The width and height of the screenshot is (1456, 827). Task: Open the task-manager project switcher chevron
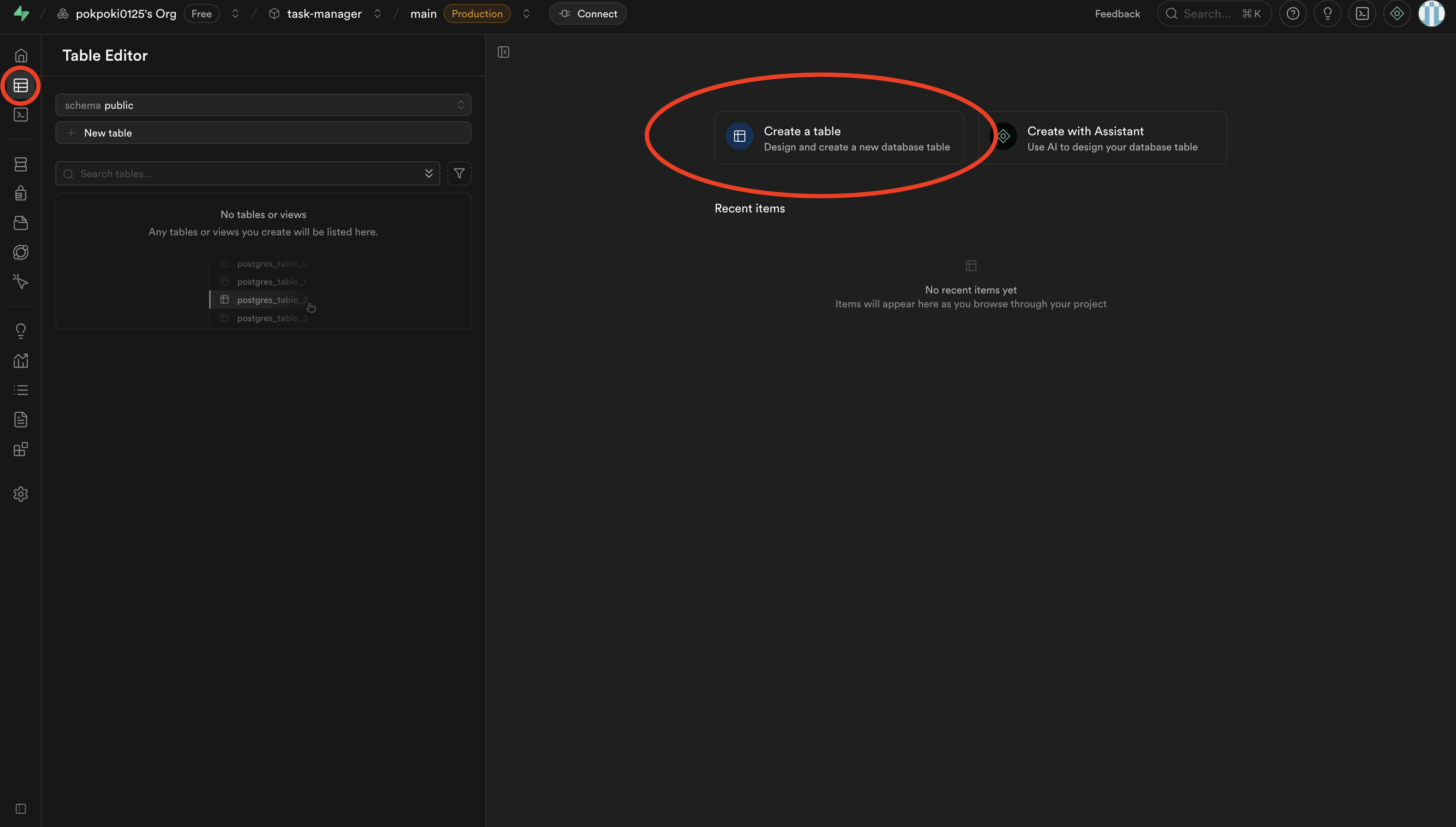pos(377,13)
